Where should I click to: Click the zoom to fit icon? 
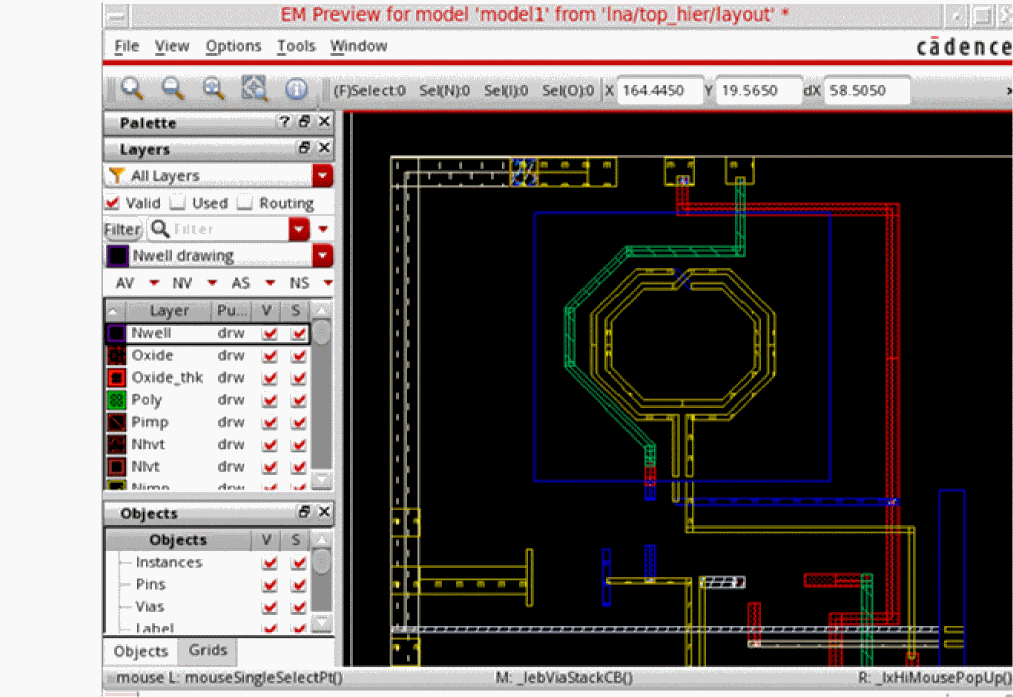click(x=254, y=89)
